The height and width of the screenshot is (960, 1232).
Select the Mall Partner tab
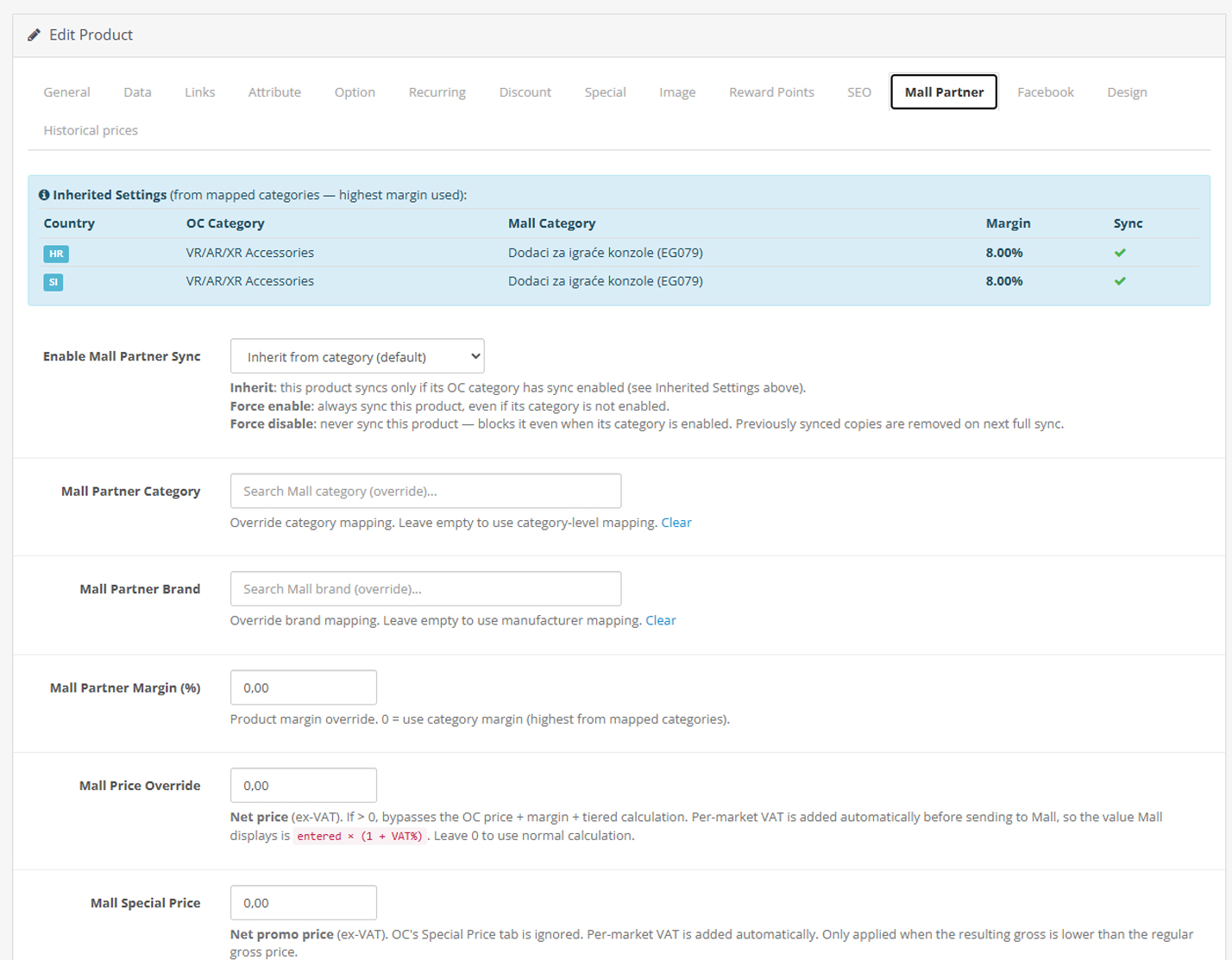click(944, 92)
